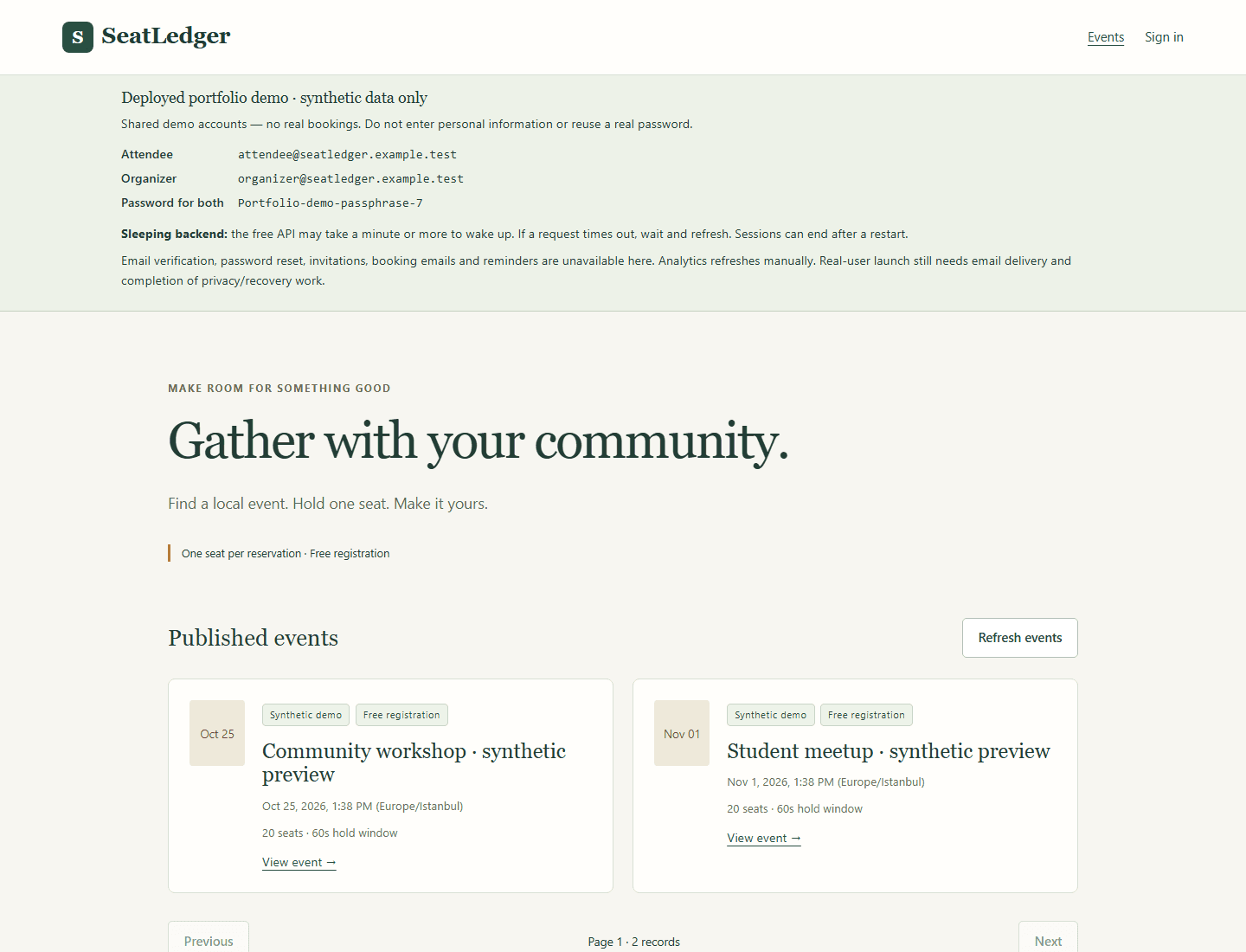
Task: Select the Oct 25 date tile
Action: [217, 733]
